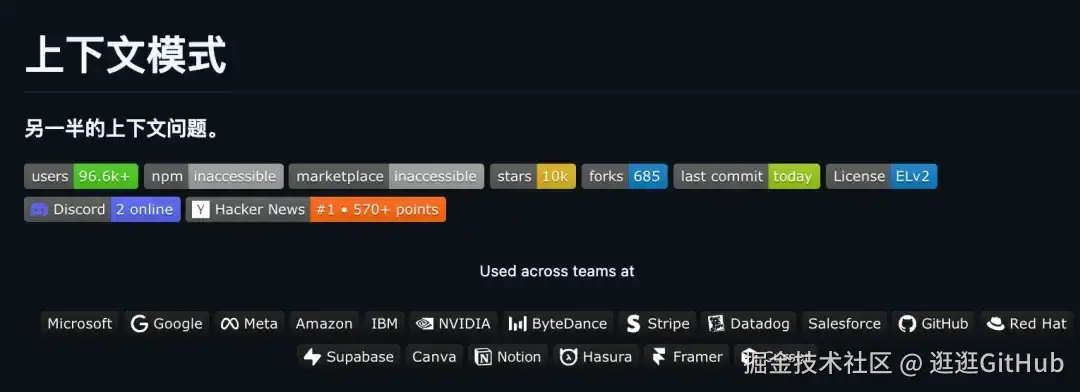1080x392 pixels.
Task: Open the forks 685 badge
Action: pos(625,176)
